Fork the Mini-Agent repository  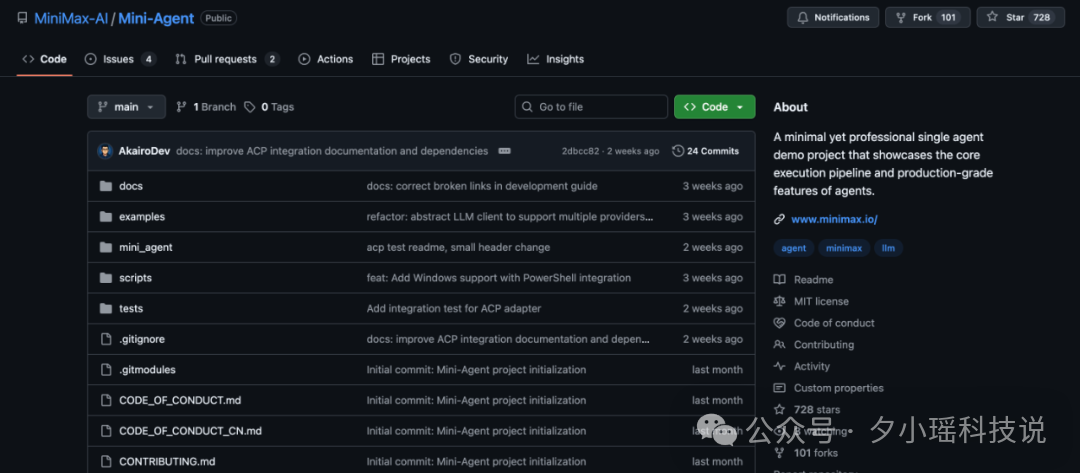click(x=928, y=17)
